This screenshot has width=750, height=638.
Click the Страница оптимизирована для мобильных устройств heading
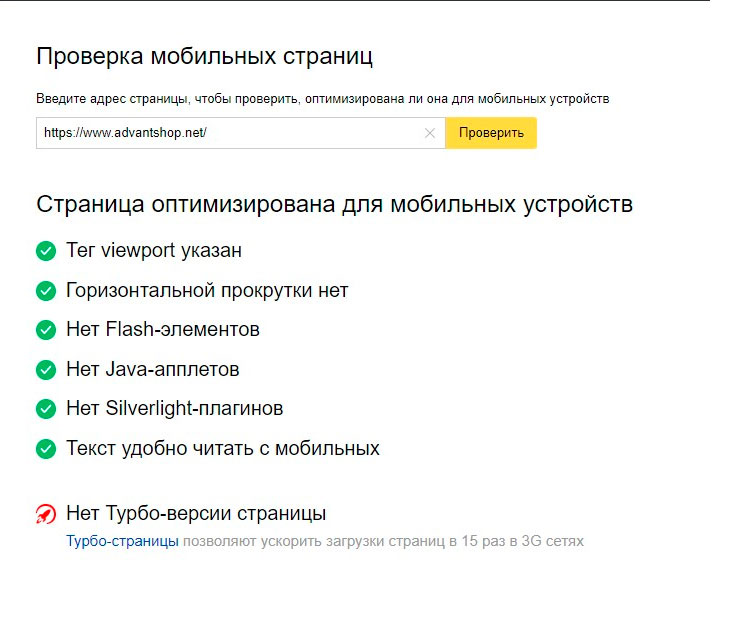point(334,205)
